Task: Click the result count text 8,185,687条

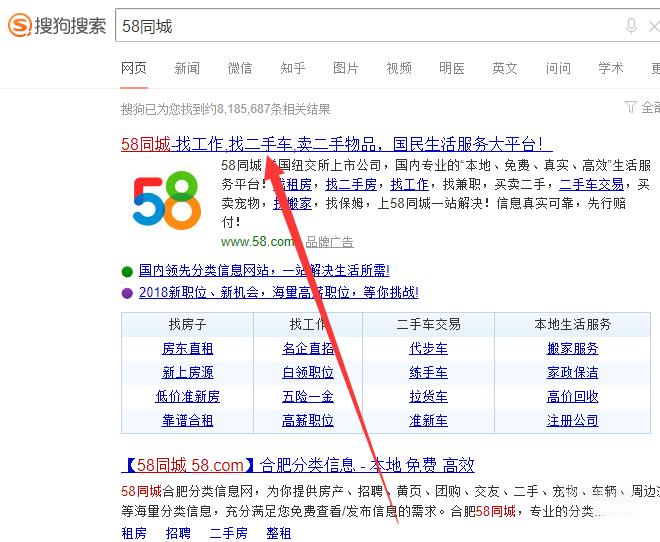Action: tap(249, 109)
